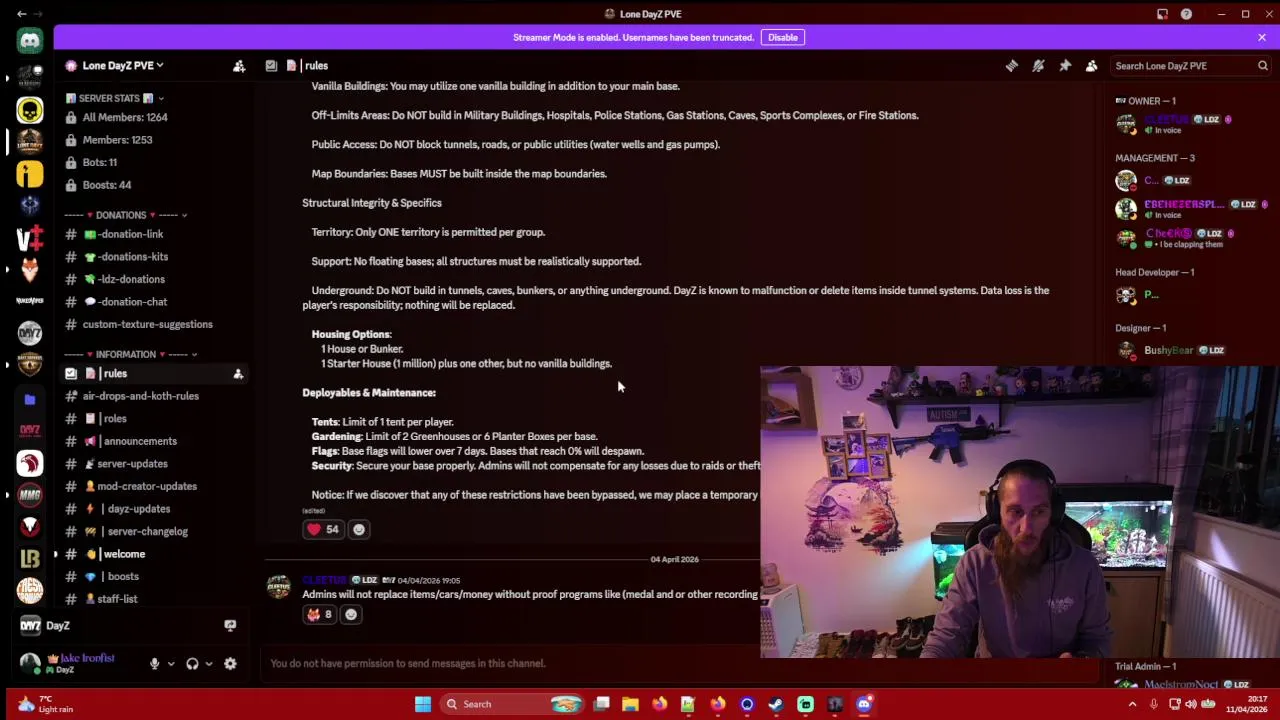1280x720 pixels.
Task: Open checklist icon left of rules title
Action: pyautogui.click(x=271, y=66)
